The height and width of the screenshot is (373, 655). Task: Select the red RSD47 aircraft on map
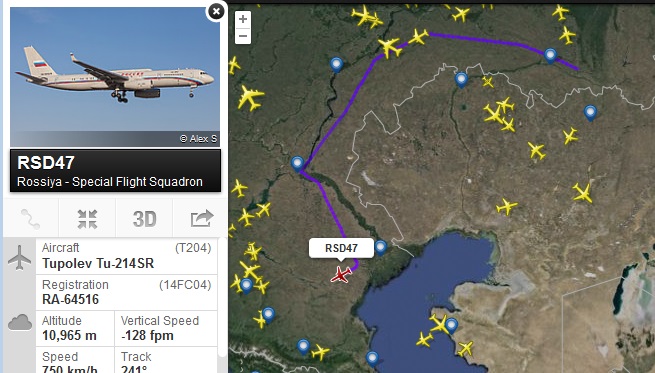[x=341, y=275]
